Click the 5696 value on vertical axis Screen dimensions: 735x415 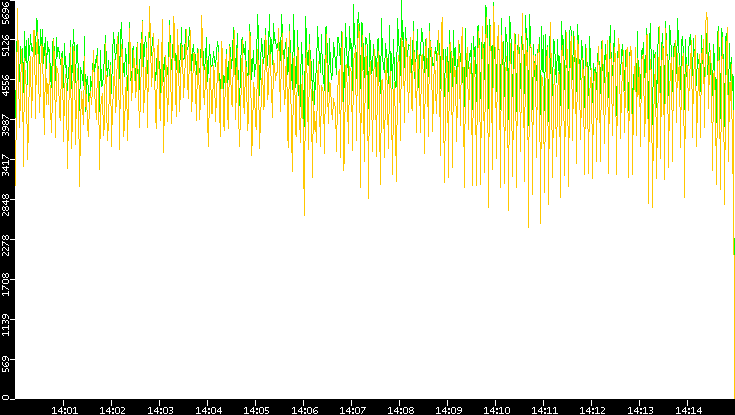(5, 12)
